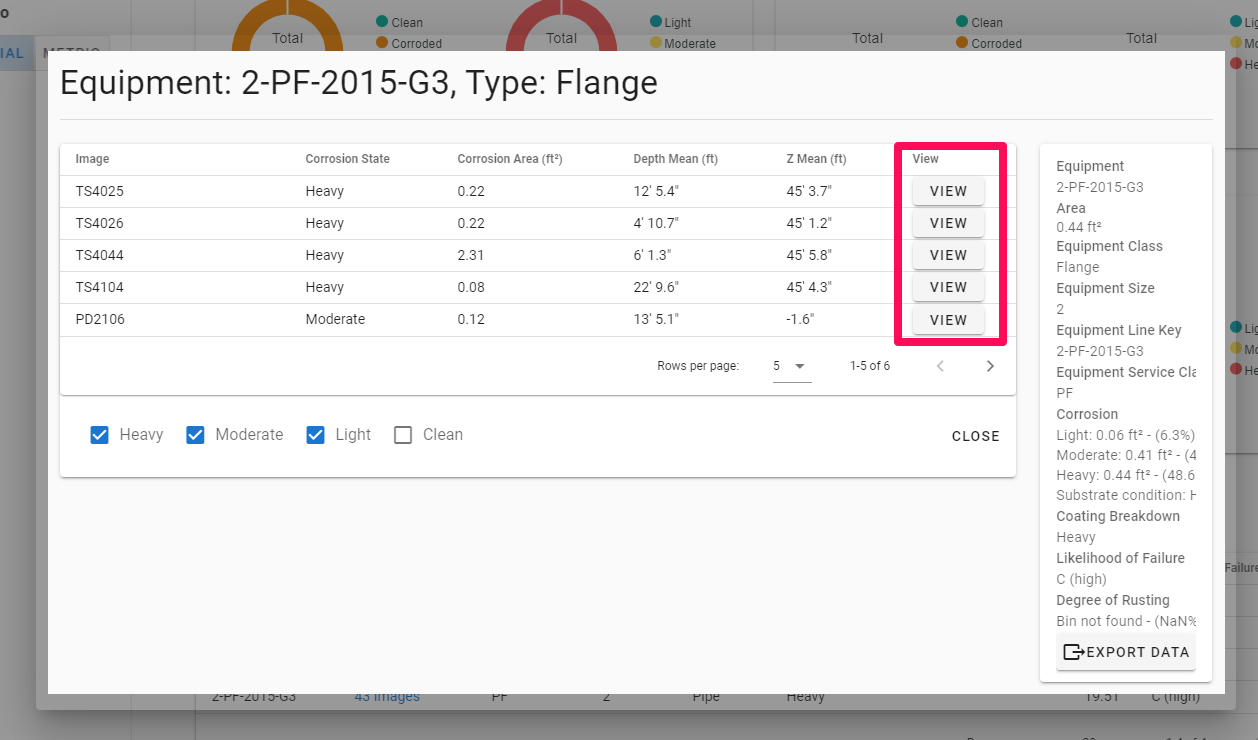Enable the Clean corrosion checkbox
The width and height of the screenshot is (1258, 740).
403,435
